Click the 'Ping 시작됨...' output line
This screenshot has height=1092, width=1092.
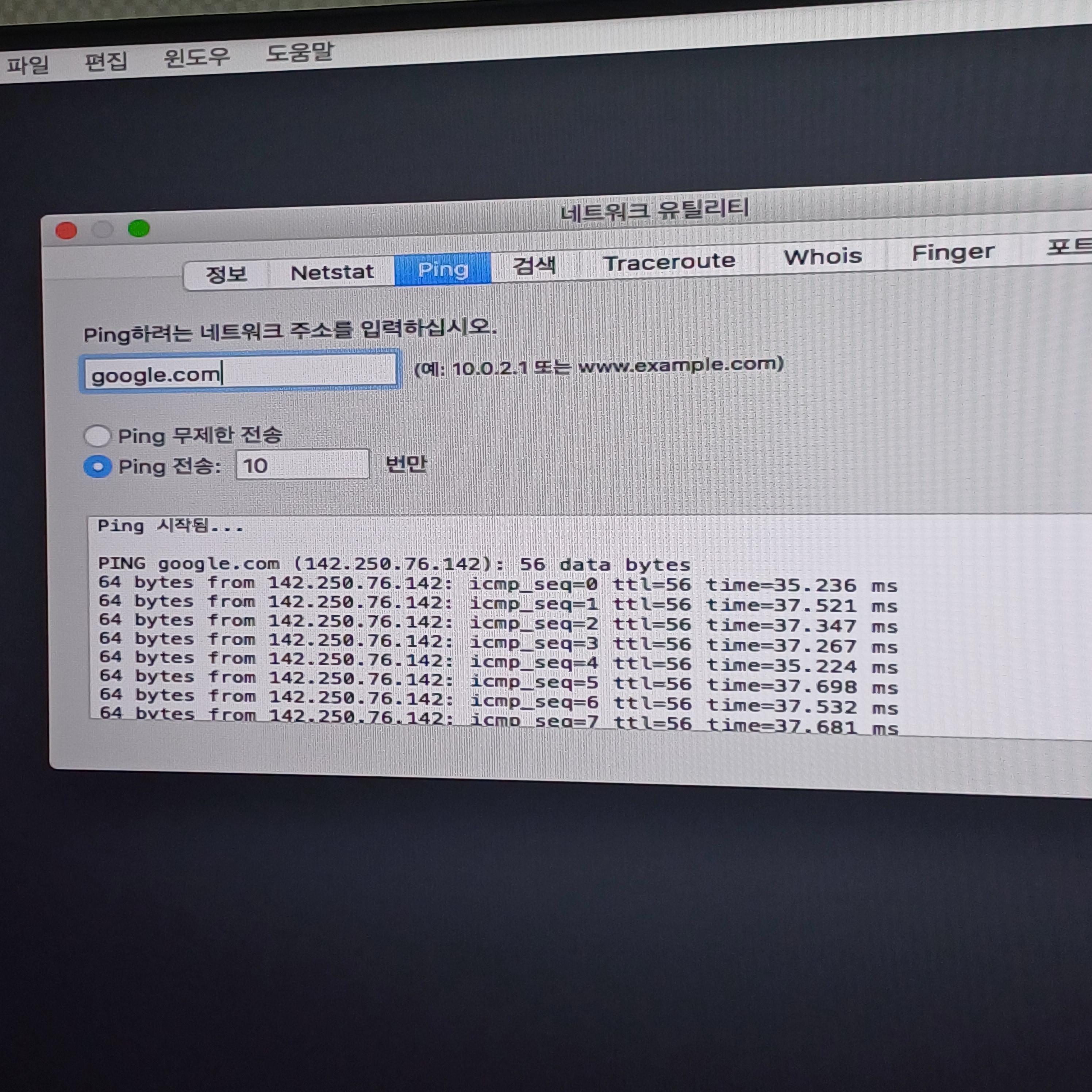point(170,526)
